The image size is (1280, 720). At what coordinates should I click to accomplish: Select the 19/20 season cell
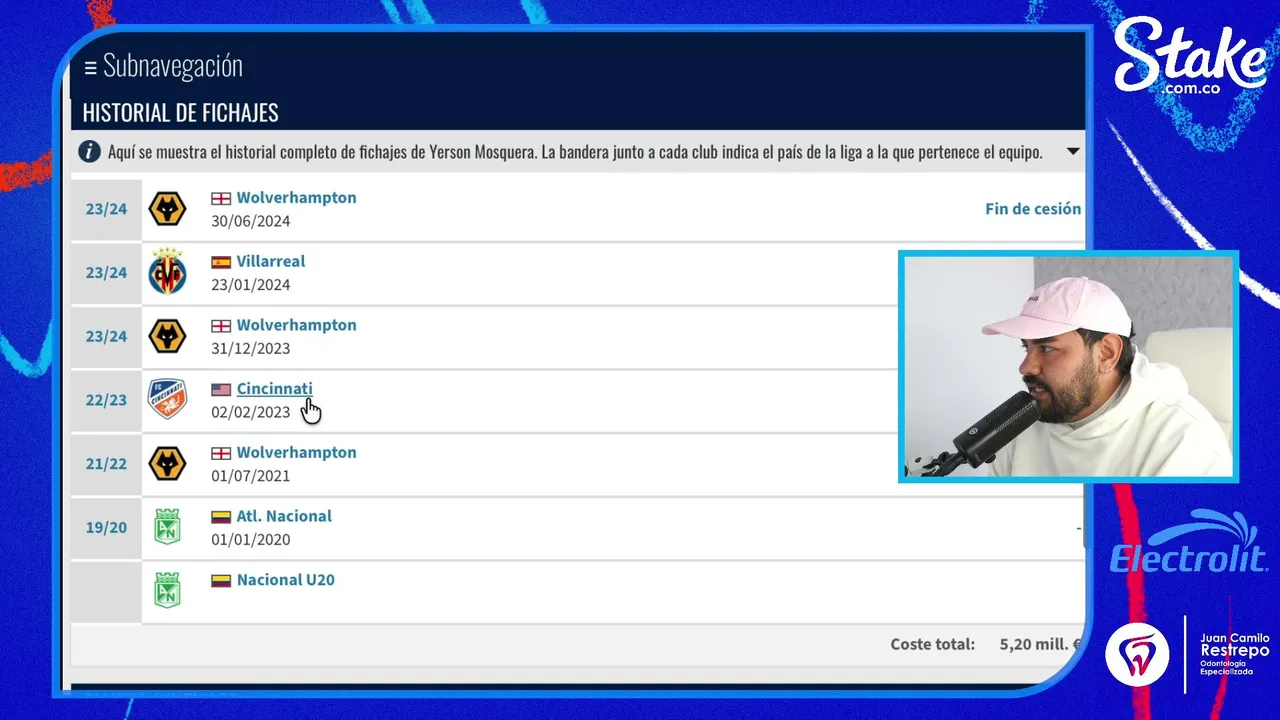[x=106, y=527]
